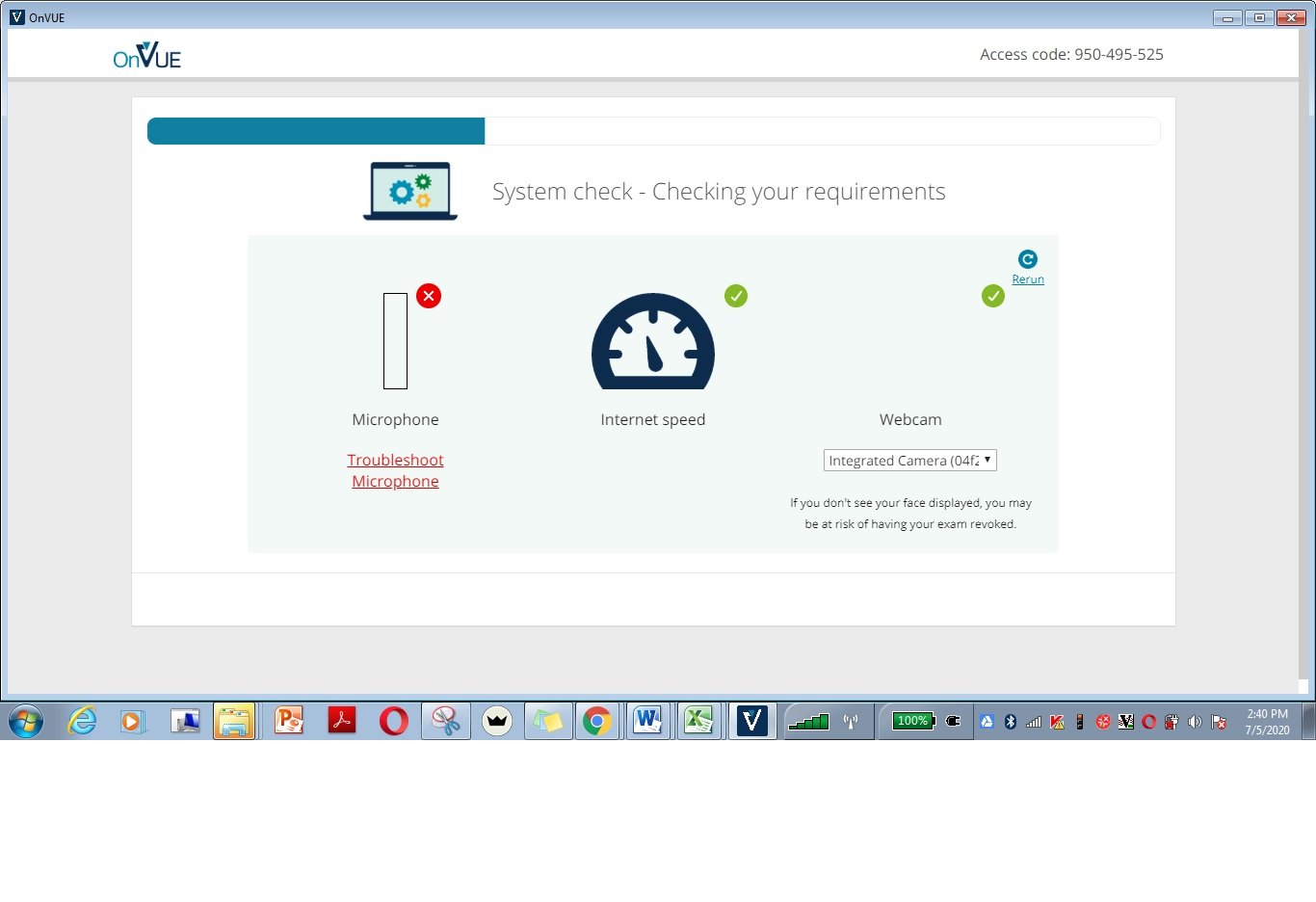Click the OnVUE logo
This screenshot has height=902, width=1316.
coord(146,56)
